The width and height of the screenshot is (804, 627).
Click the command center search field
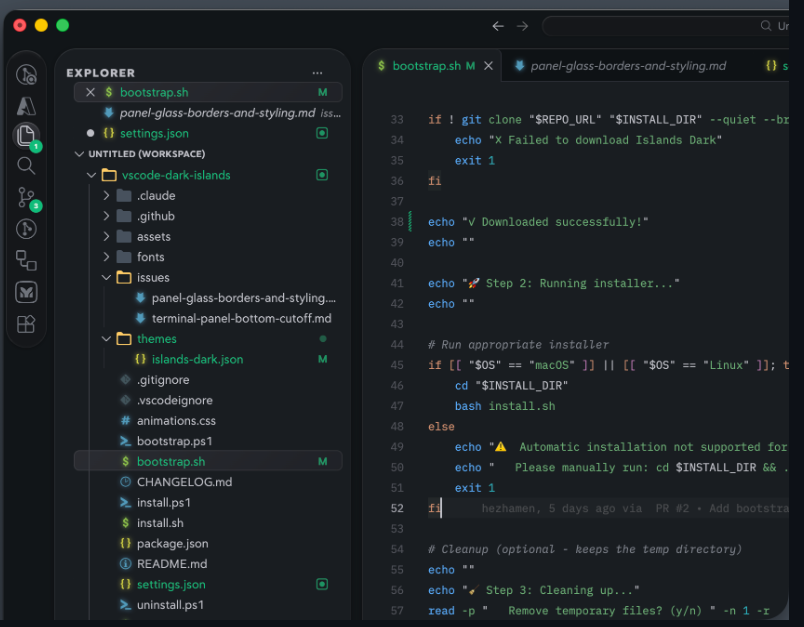pyautogui.click(x=666, y=26)
